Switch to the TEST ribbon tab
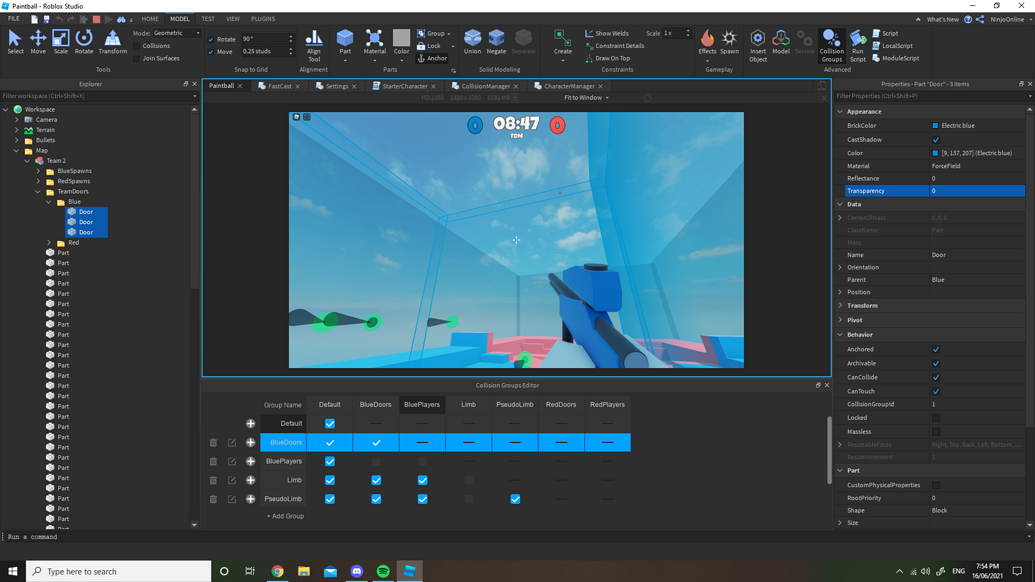1035x582 pixels. coord(207,18)
